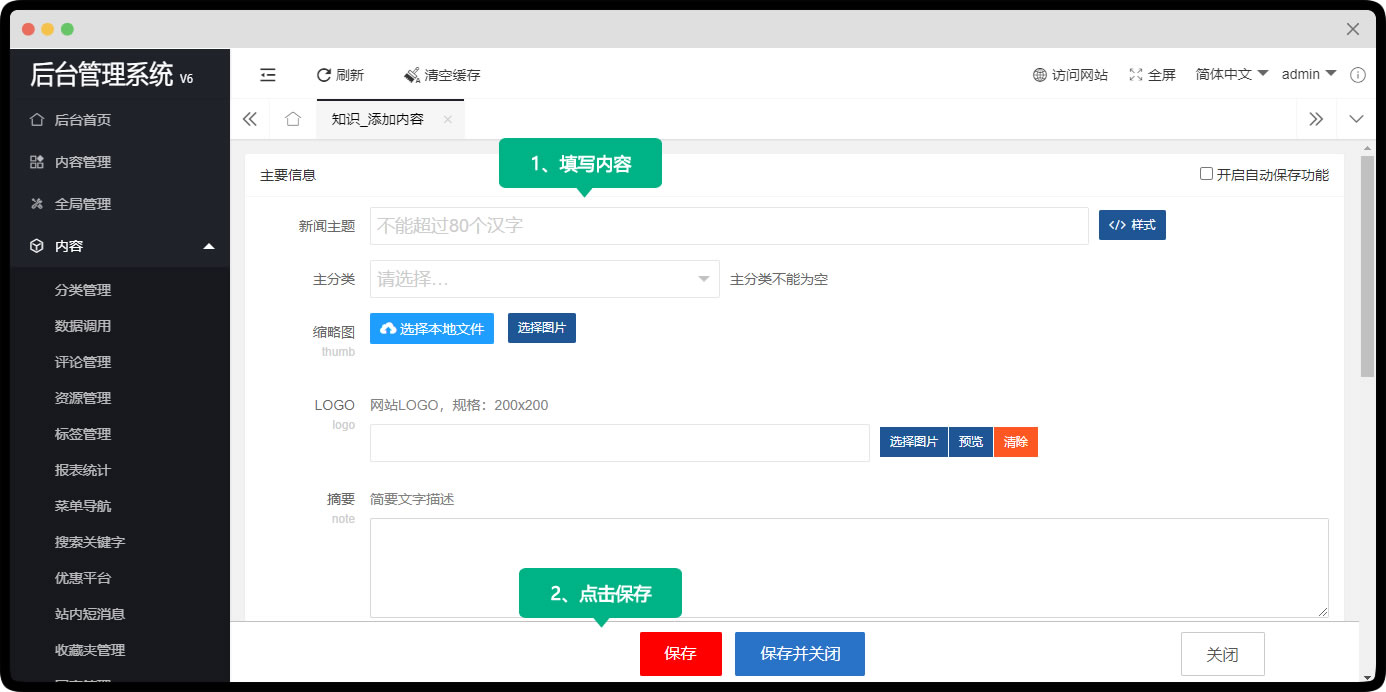Image resolution: width=1386 pixels, height=692 pixels.
Task: Click the red 保存 button
Action: (x=680, y=654)
